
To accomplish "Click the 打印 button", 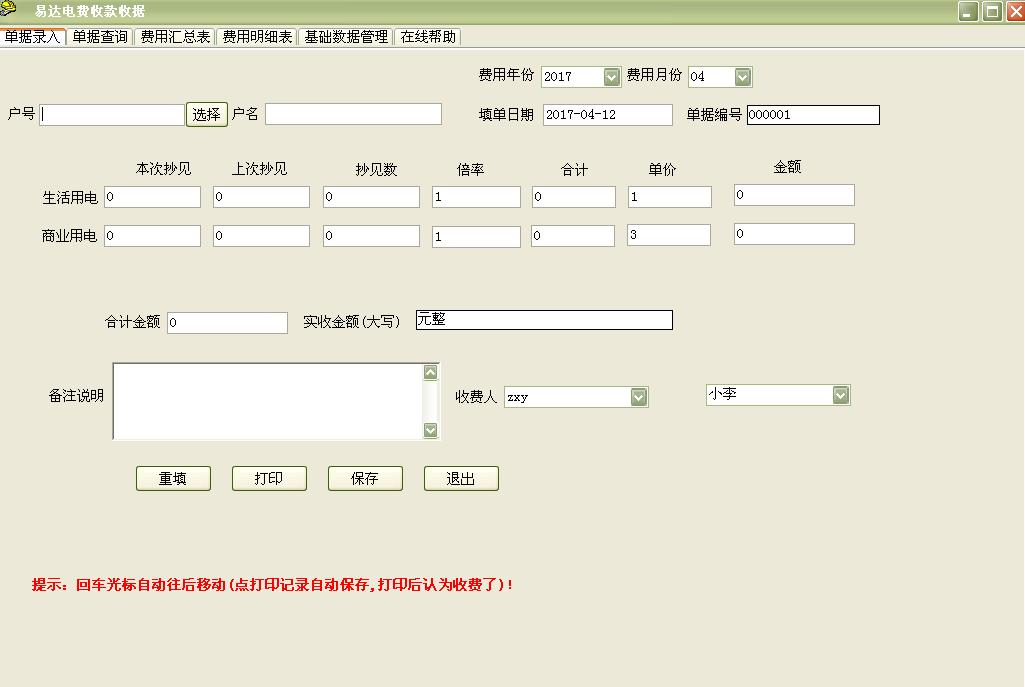I will 268,477.
